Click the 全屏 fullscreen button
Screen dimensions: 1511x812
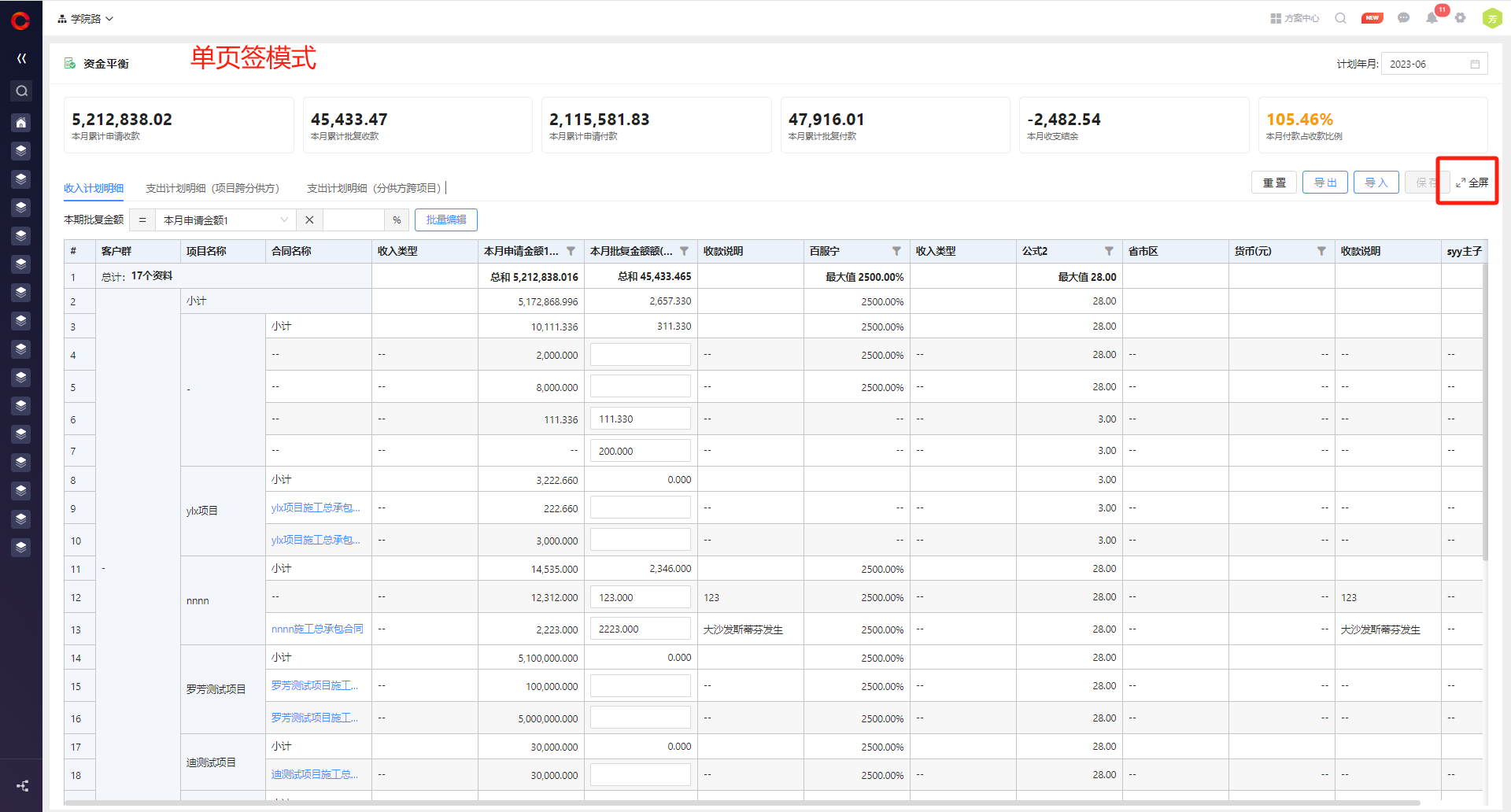[x=1472, y=183]
